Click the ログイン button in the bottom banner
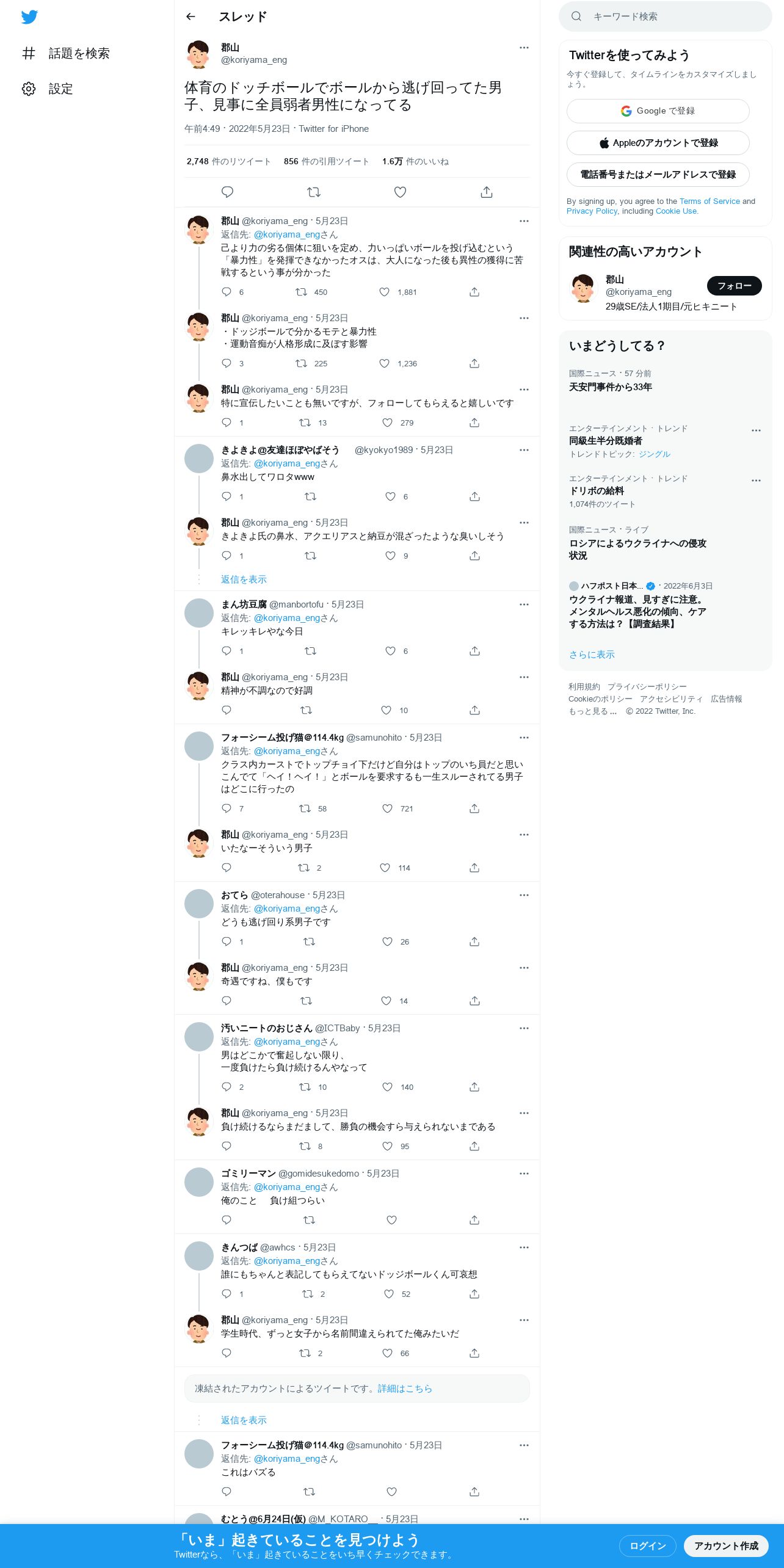 647,1545
